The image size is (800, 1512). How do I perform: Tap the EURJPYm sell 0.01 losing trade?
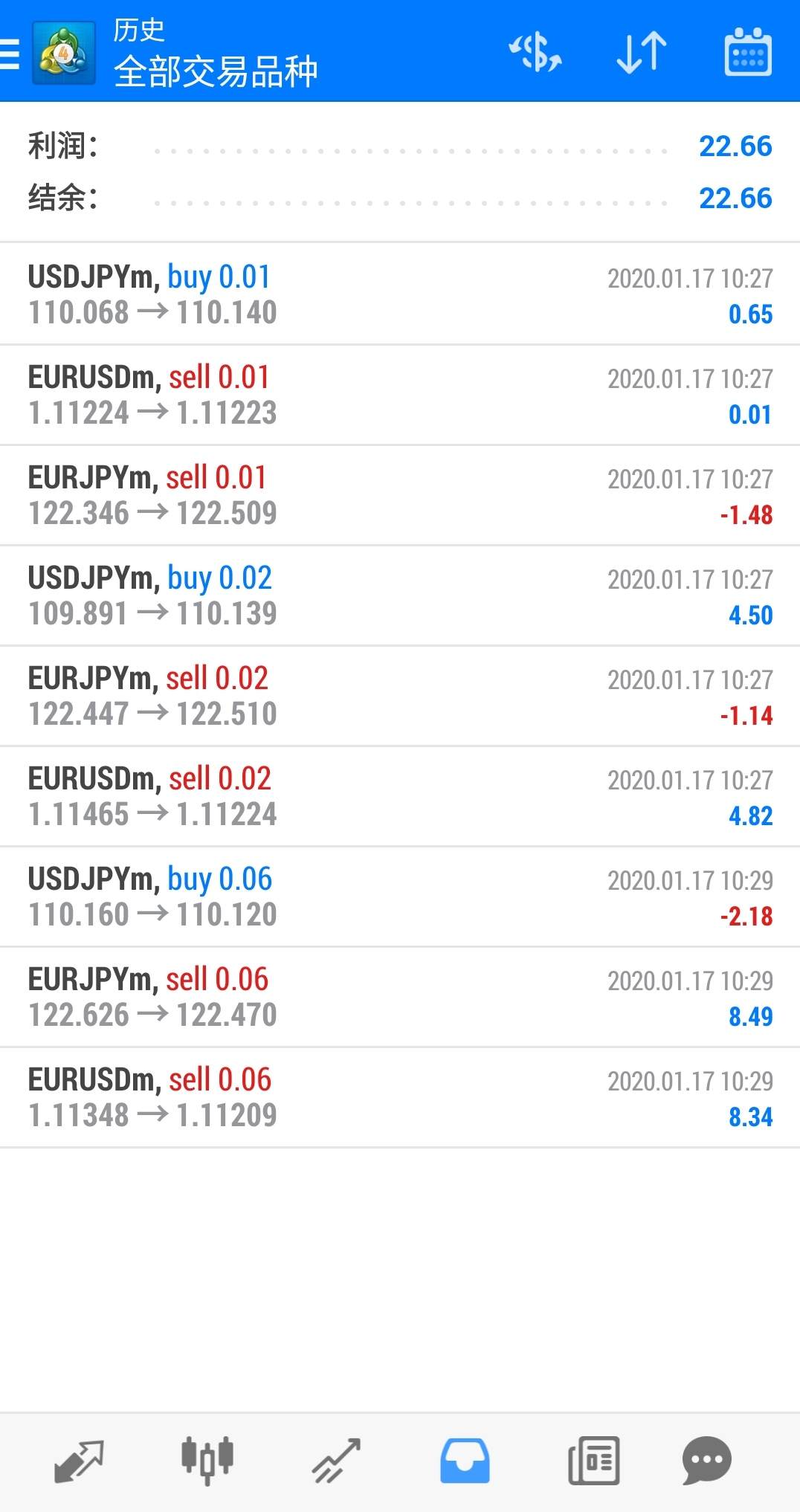point(400,495)
